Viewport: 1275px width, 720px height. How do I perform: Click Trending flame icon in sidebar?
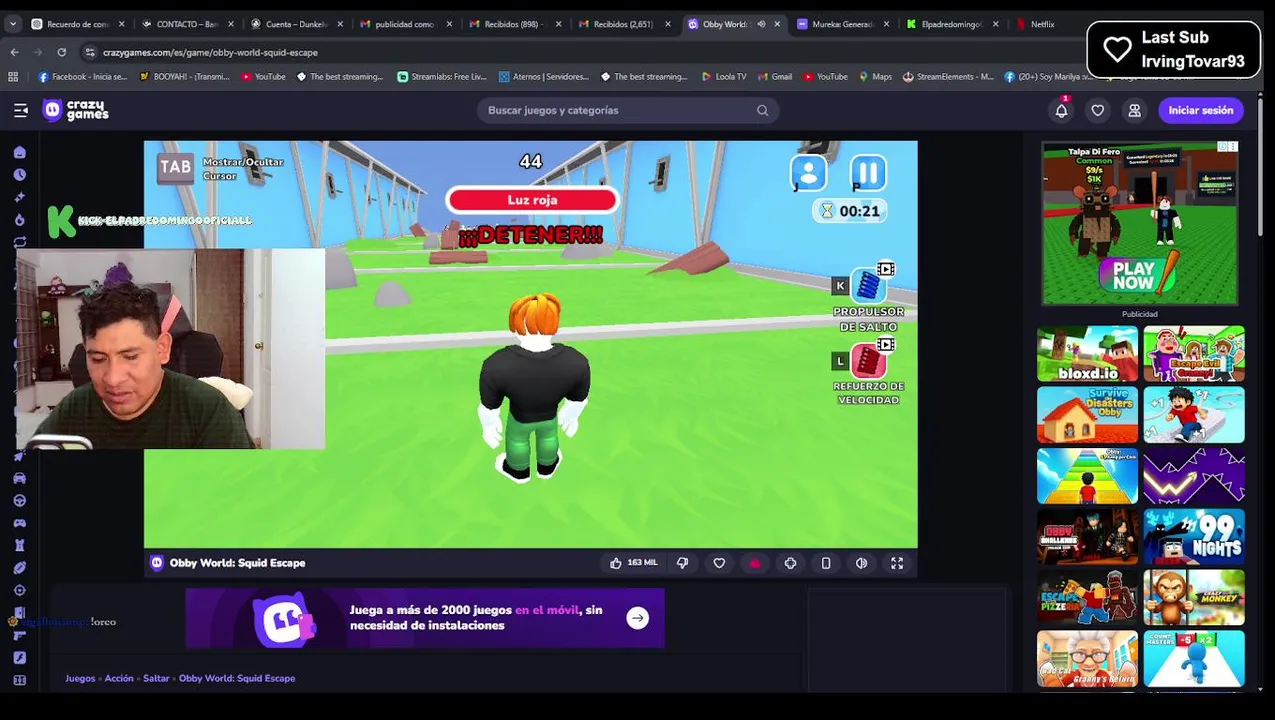pos(19,220)
